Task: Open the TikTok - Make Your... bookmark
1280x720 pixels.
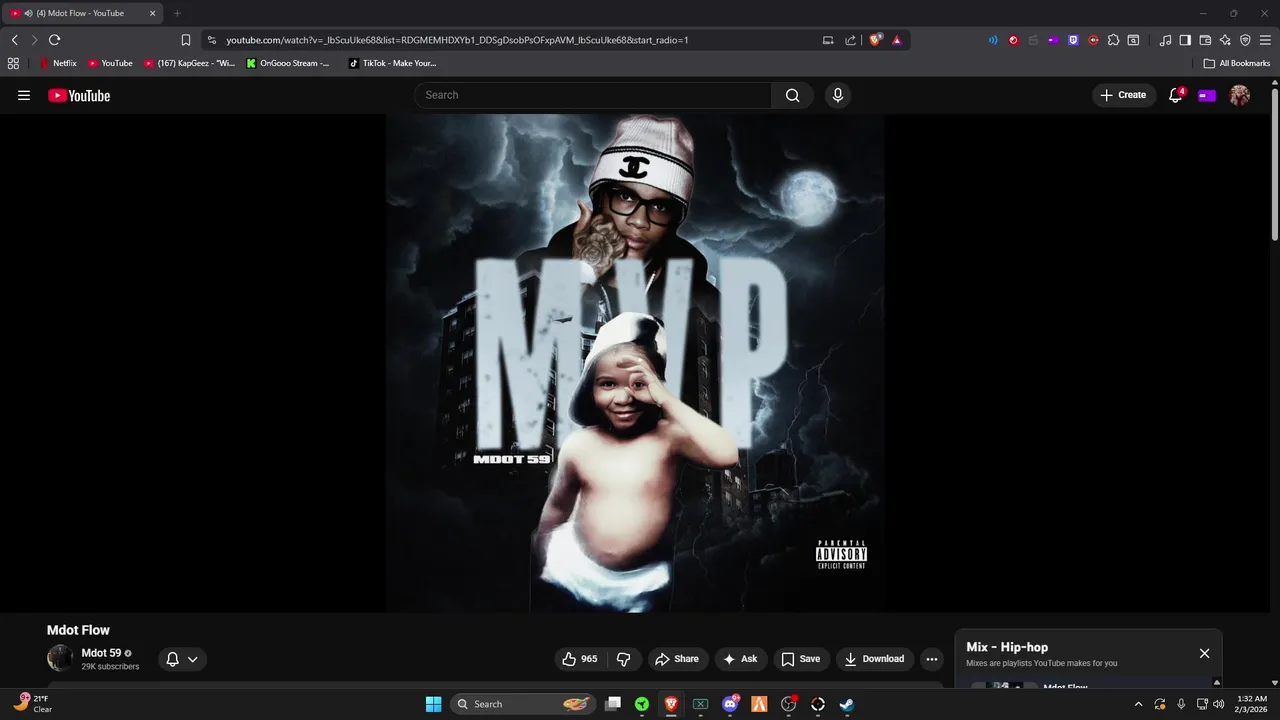Action: click(393, 63)
